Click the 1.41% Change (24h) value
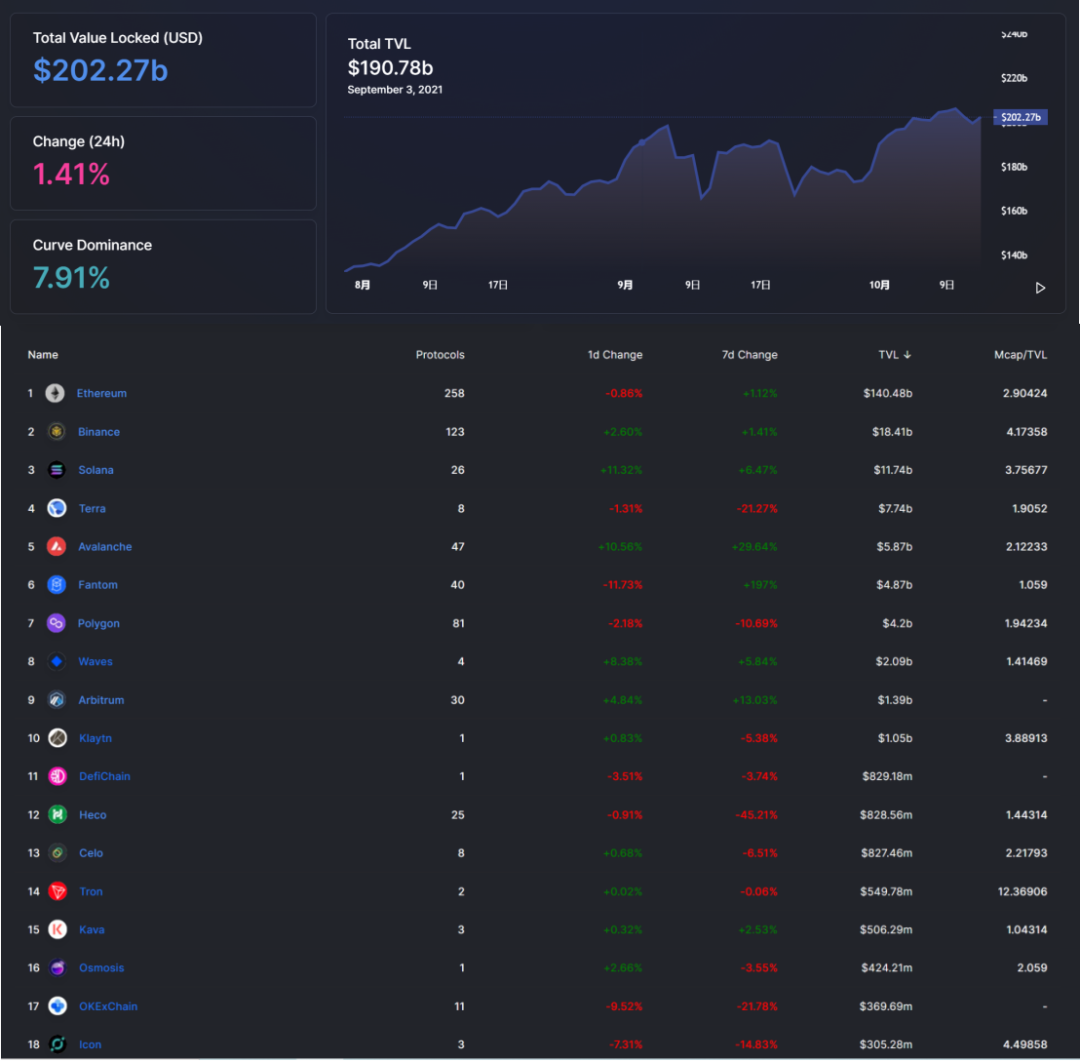Viewport: 1080px width, 1061px height. point(71,174)
